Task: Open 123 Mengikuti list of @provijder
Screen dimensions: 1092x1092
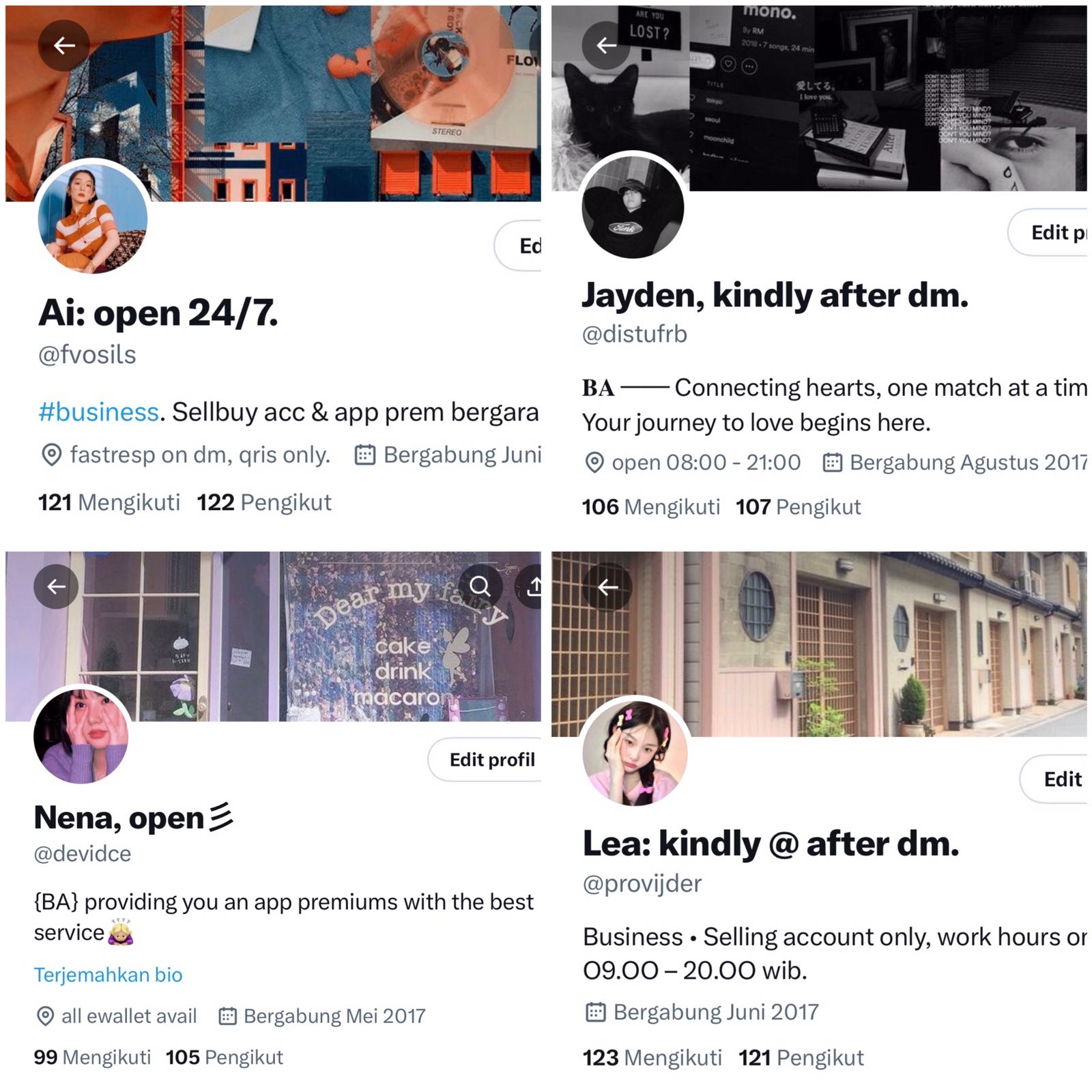Action: (x=652, y=1058)
